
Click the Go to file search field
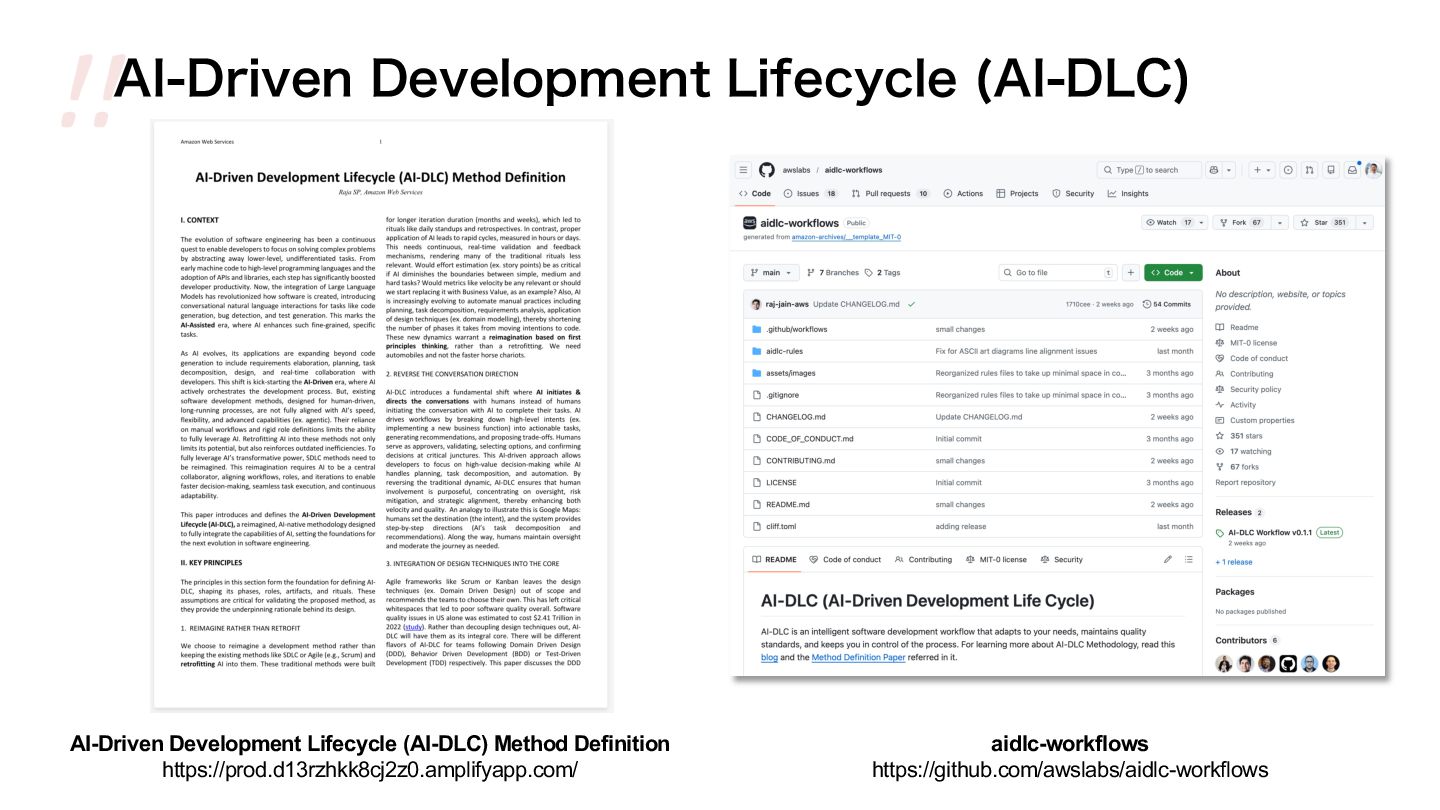1057,272
